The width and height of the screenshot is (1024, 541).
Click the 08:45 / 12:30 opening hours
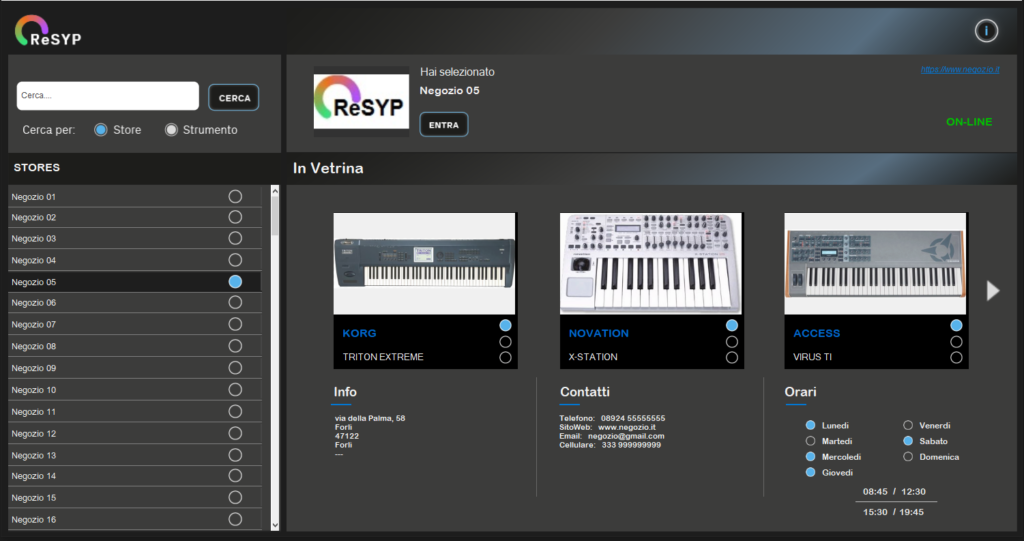tap(894, 491)
